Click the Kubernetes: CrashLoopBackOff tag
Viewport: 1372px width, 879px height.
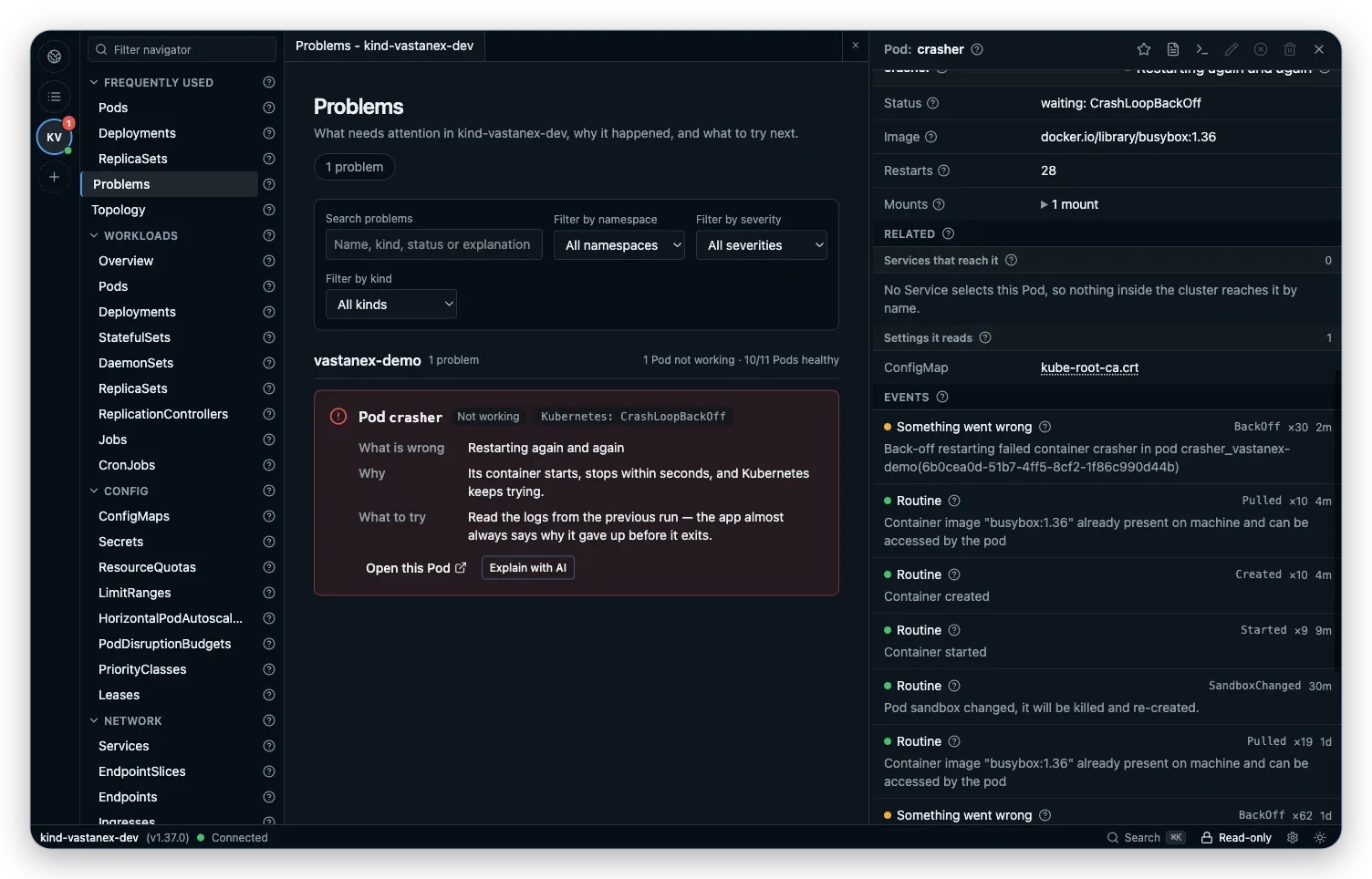coord(633,417)
